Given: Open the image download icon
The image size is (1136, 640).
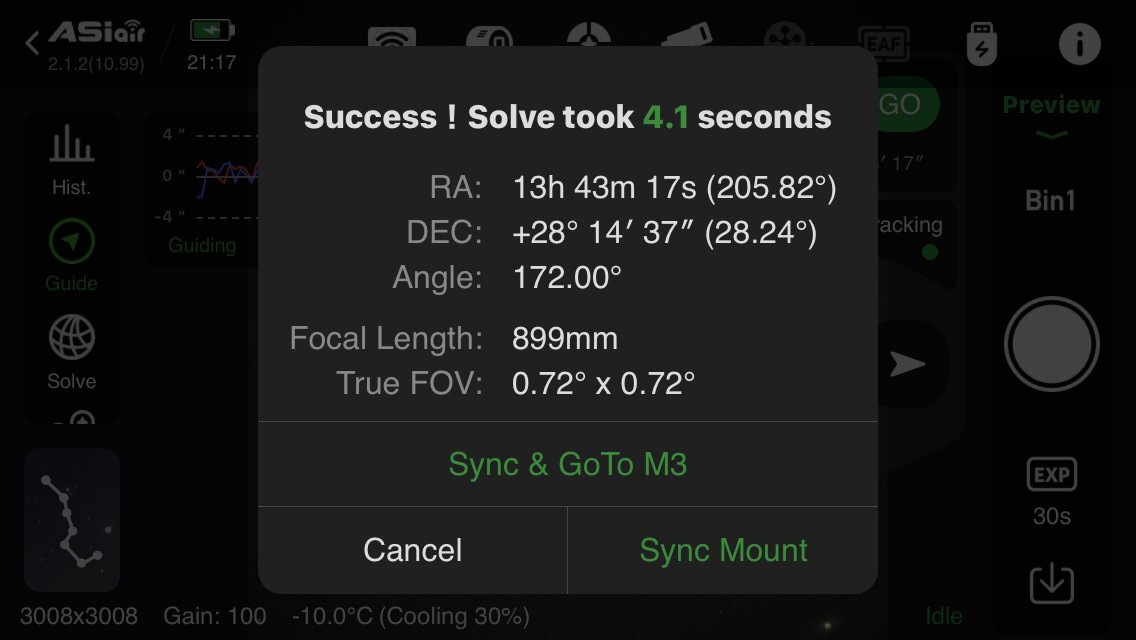Looking at the screenshot, I should [x=1051, y=583].
